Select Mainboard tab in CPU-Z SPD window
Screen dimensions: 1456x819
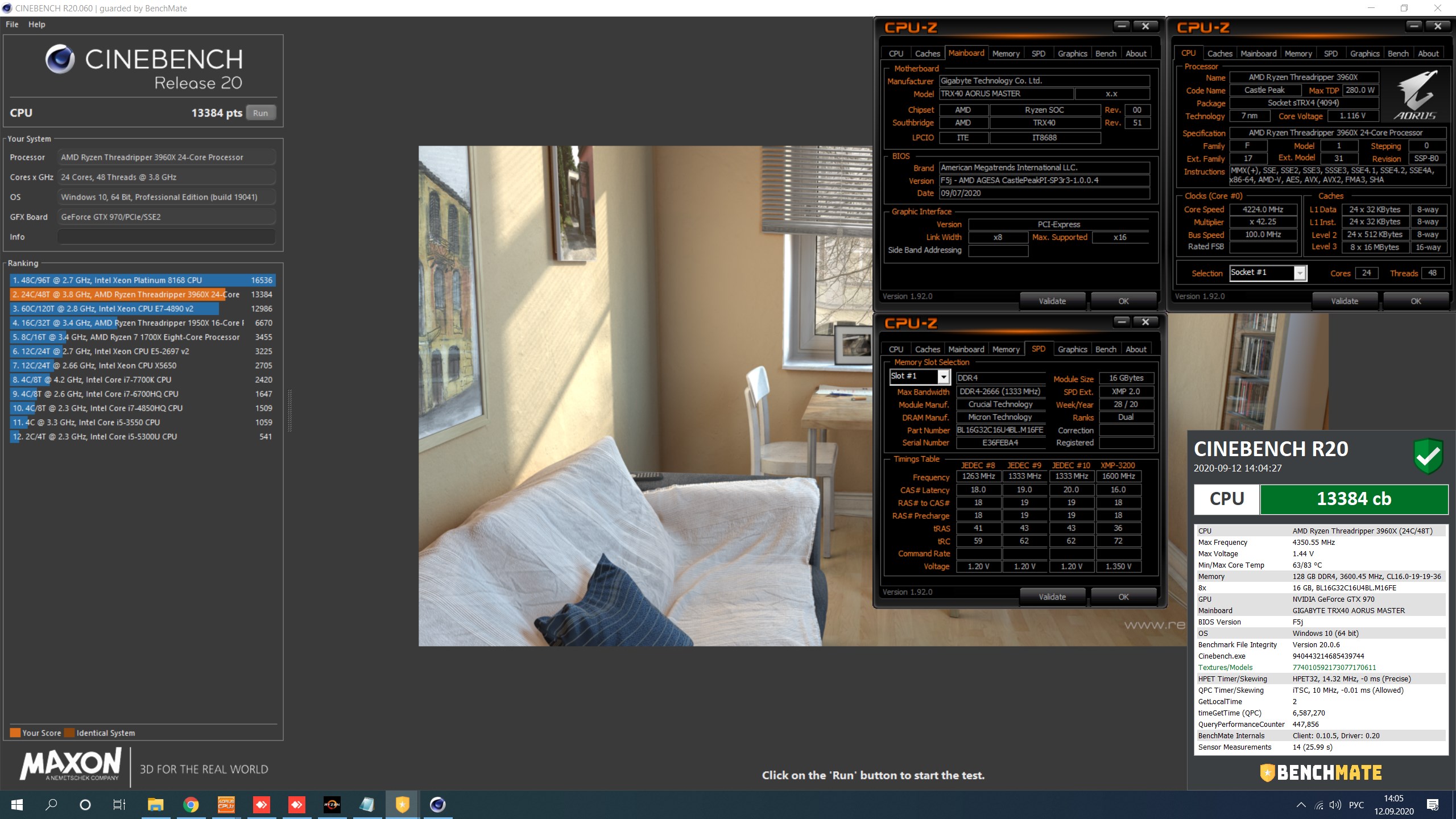pyautogui.click(x=966, y=349)
